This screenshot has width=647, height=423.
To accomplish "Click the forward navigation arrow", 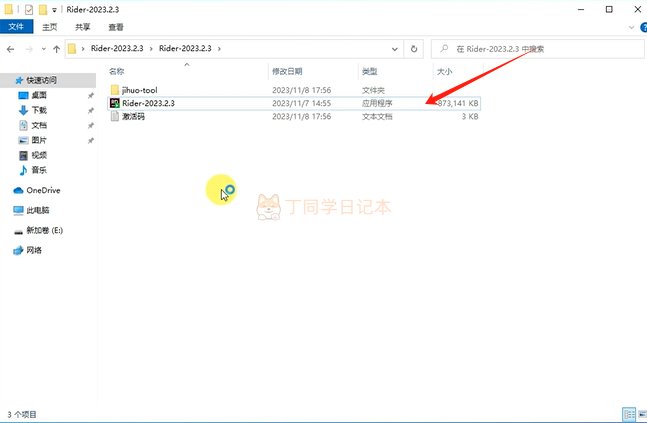I will point(29,49).
